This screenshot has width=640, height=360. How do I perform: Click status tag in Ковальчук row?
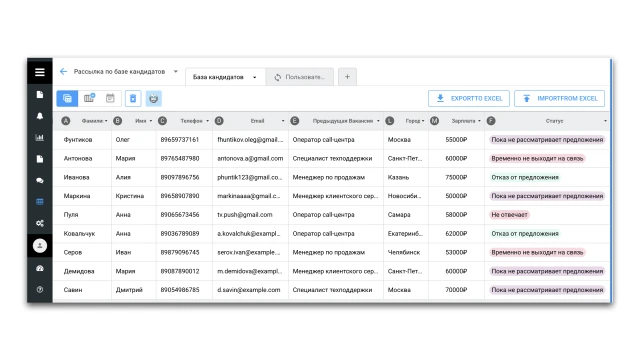click(525, 233)
